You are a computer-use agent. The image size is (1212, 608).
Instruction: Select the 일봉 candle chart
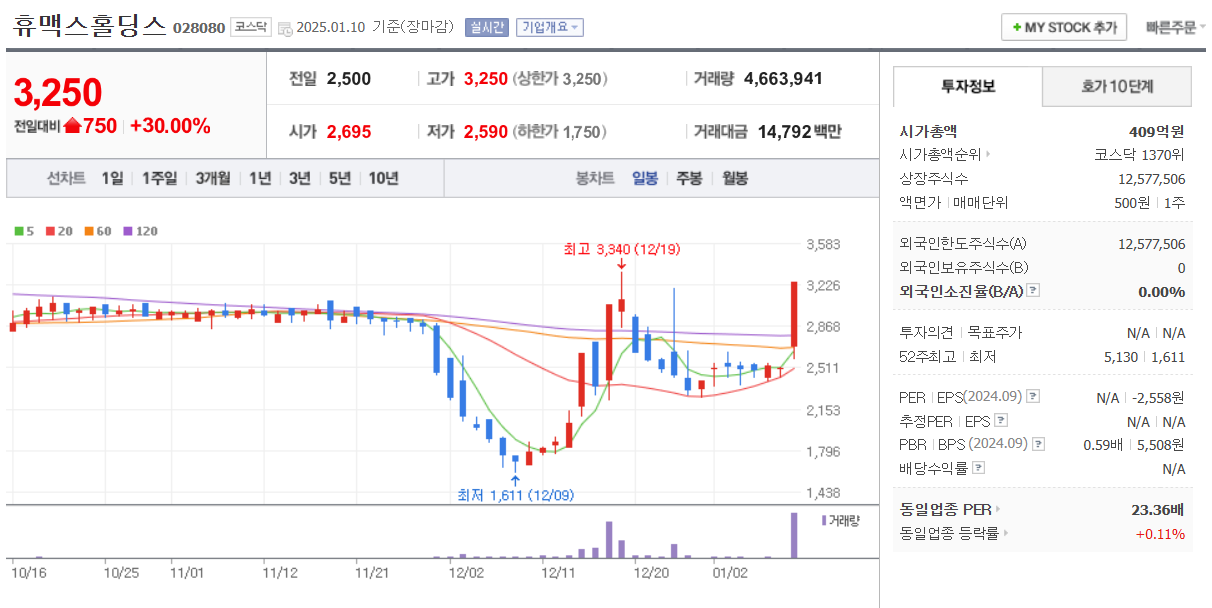click(645, 178)
